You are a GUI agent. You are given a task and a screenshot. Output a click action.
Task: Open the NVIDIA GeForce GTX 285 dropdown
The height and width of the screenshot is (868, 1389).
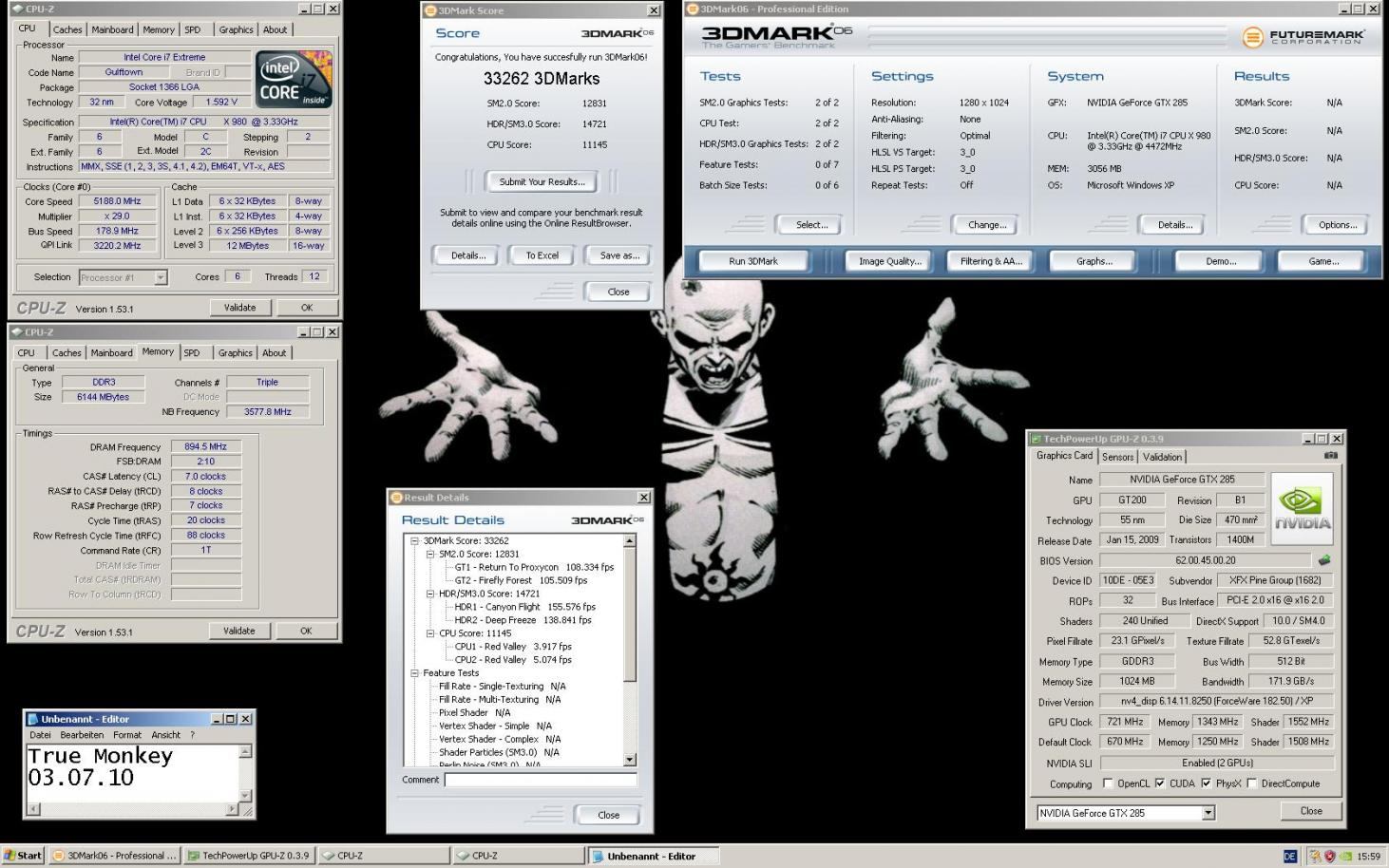[x=1208, y=813]
